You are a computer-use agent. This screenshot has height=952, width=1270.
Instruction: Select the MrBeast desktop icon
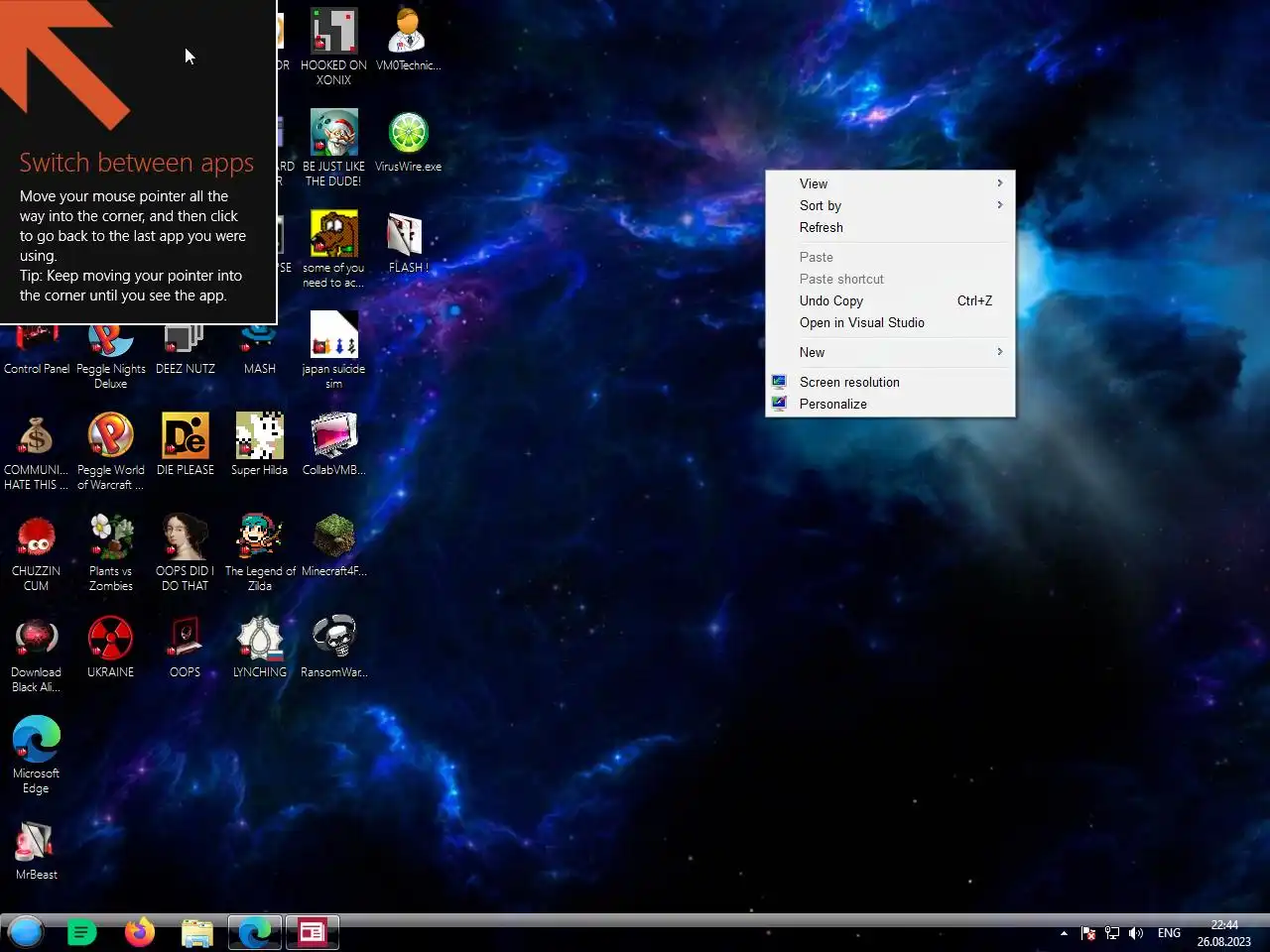point(37,850)
